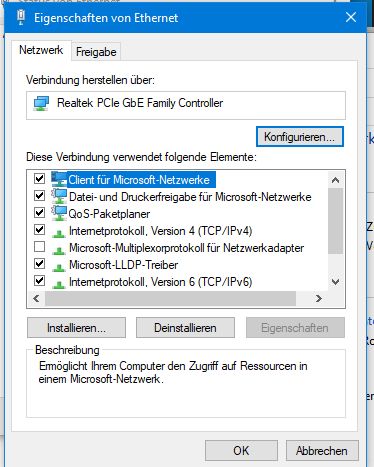Click the Realtek controller adapter icon
374x467 pixels.
(41, 104)
